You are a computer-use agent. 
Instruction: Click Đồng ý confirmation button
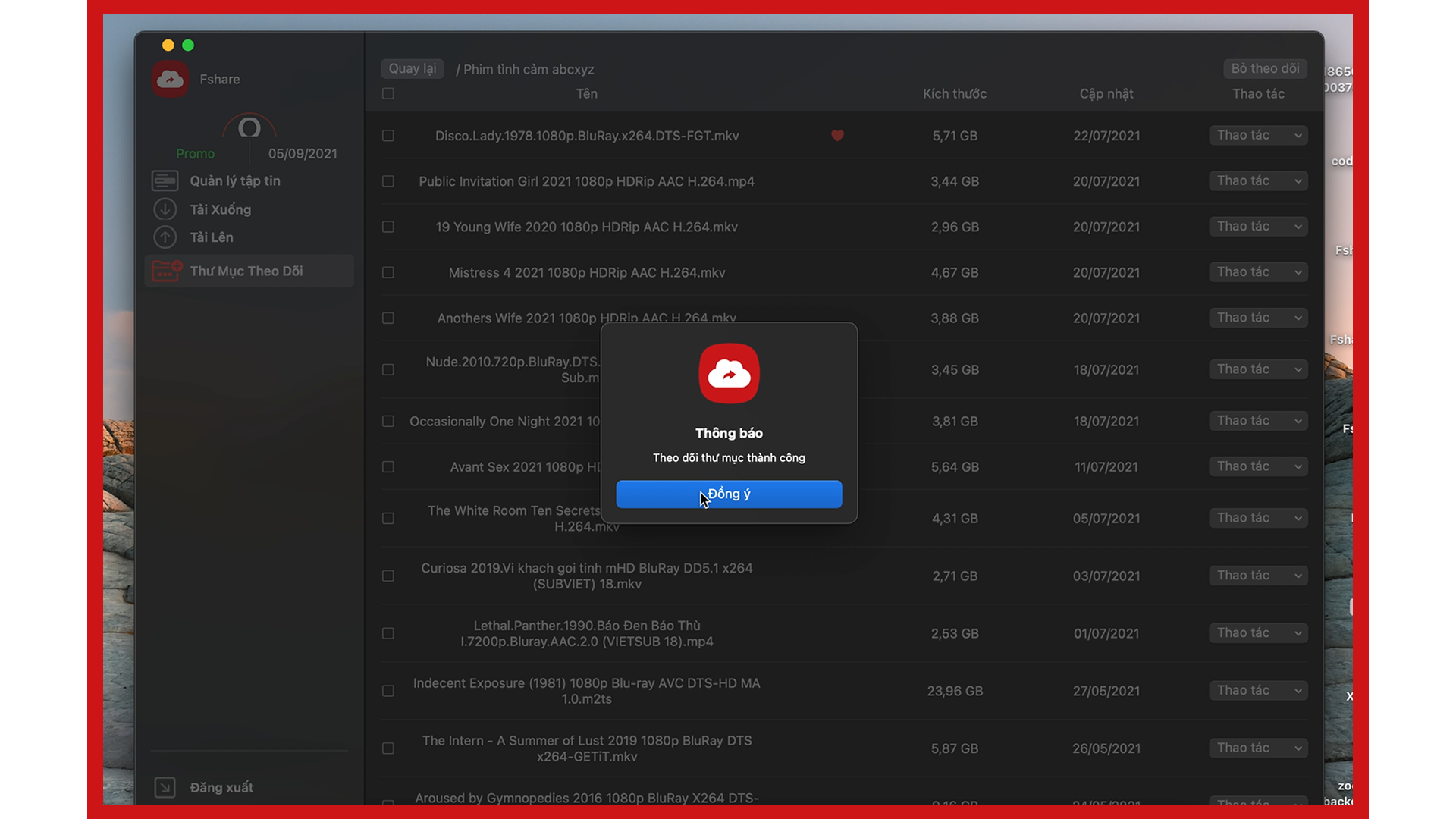[x=728, y=493]
